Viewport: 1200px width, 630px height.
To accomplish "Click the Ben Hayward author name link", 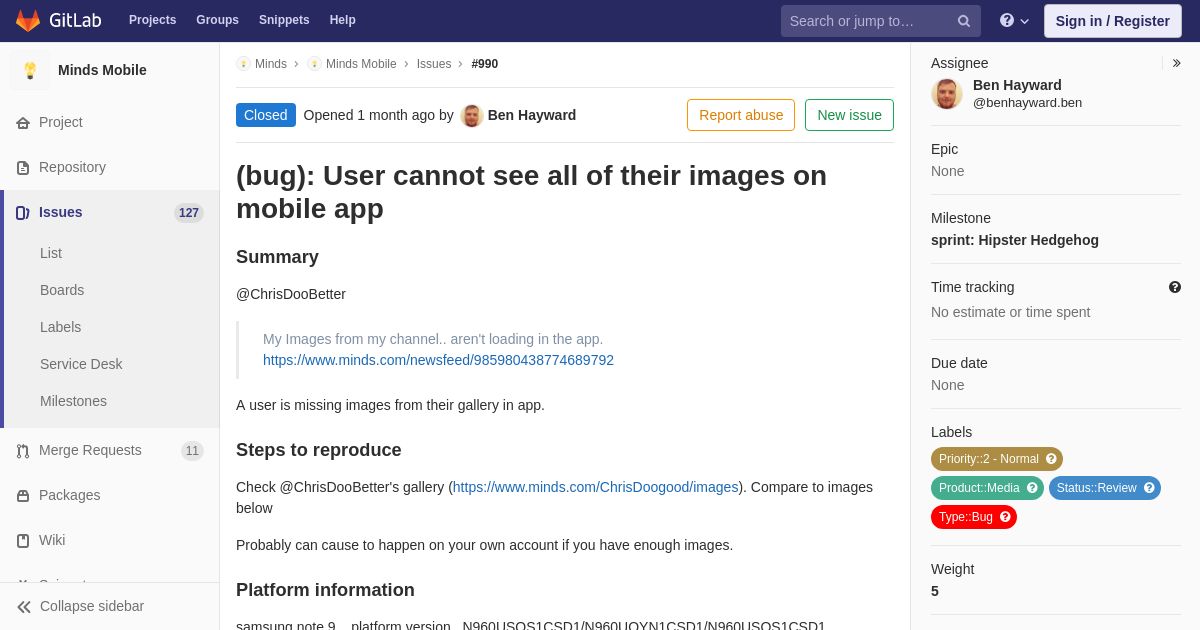I will click(x=532, y=115).
